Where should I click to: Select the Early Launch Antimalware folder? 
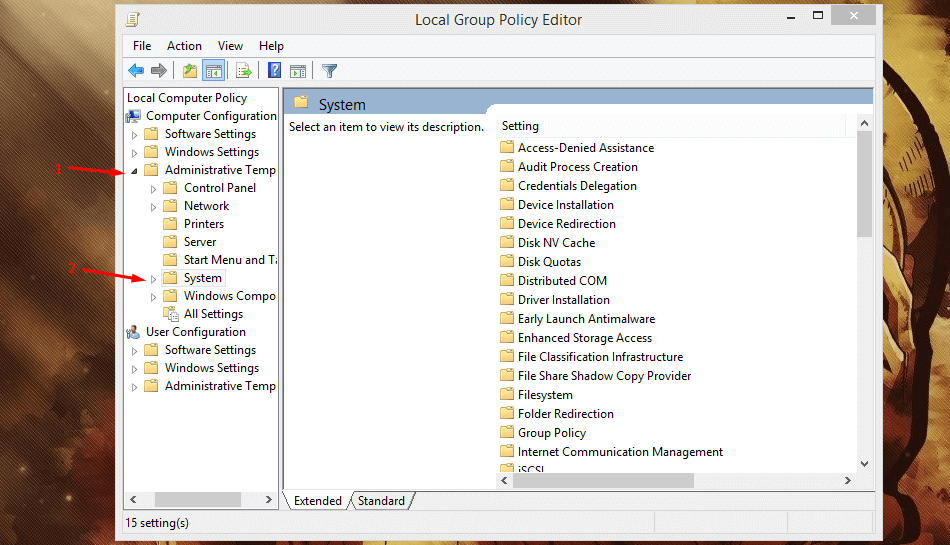[586, 319]
